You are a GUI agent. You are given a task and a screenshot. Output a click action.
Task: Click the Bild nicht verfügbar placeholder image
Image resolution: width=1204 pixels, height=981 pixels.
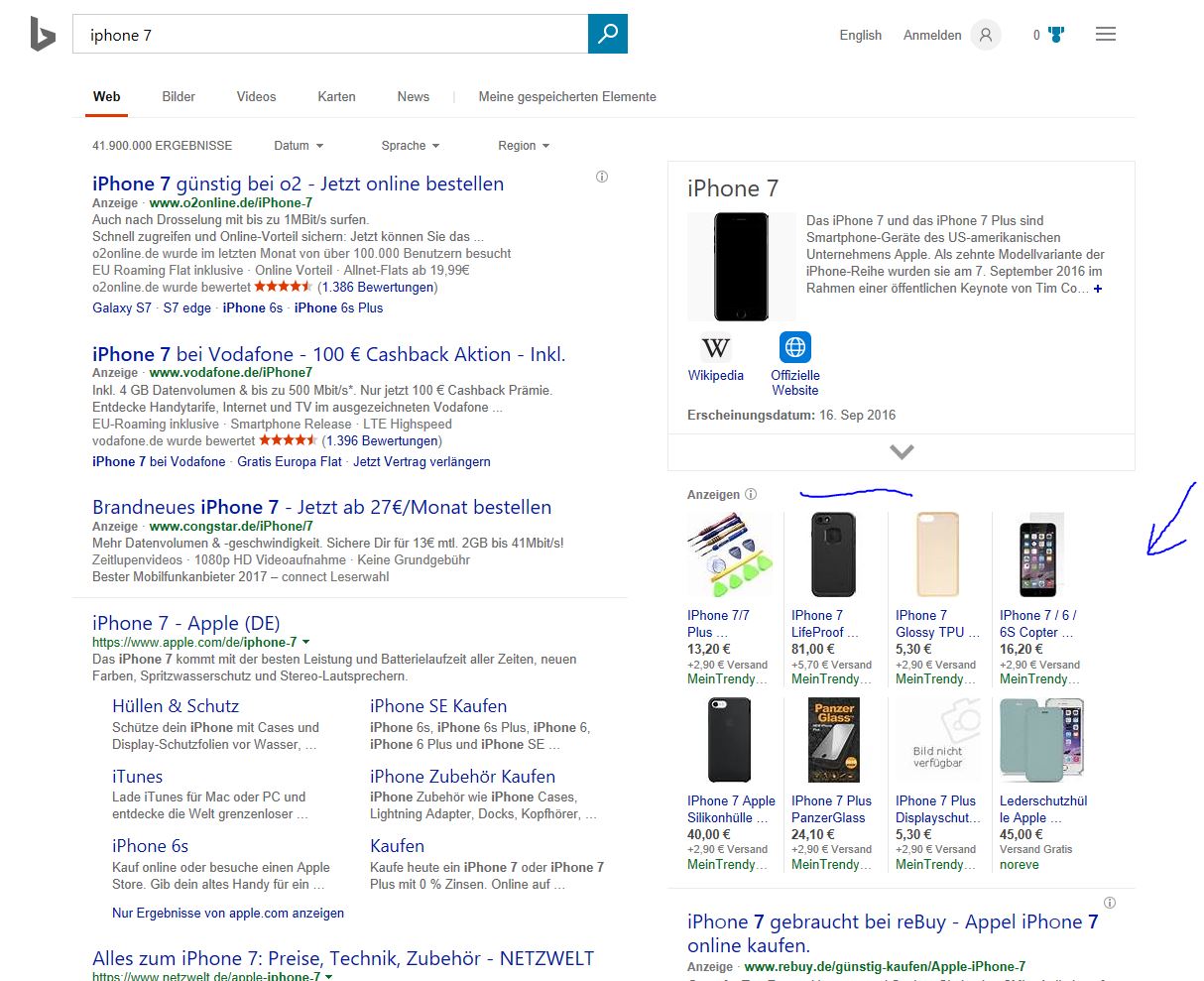click(x=938, y=740)
